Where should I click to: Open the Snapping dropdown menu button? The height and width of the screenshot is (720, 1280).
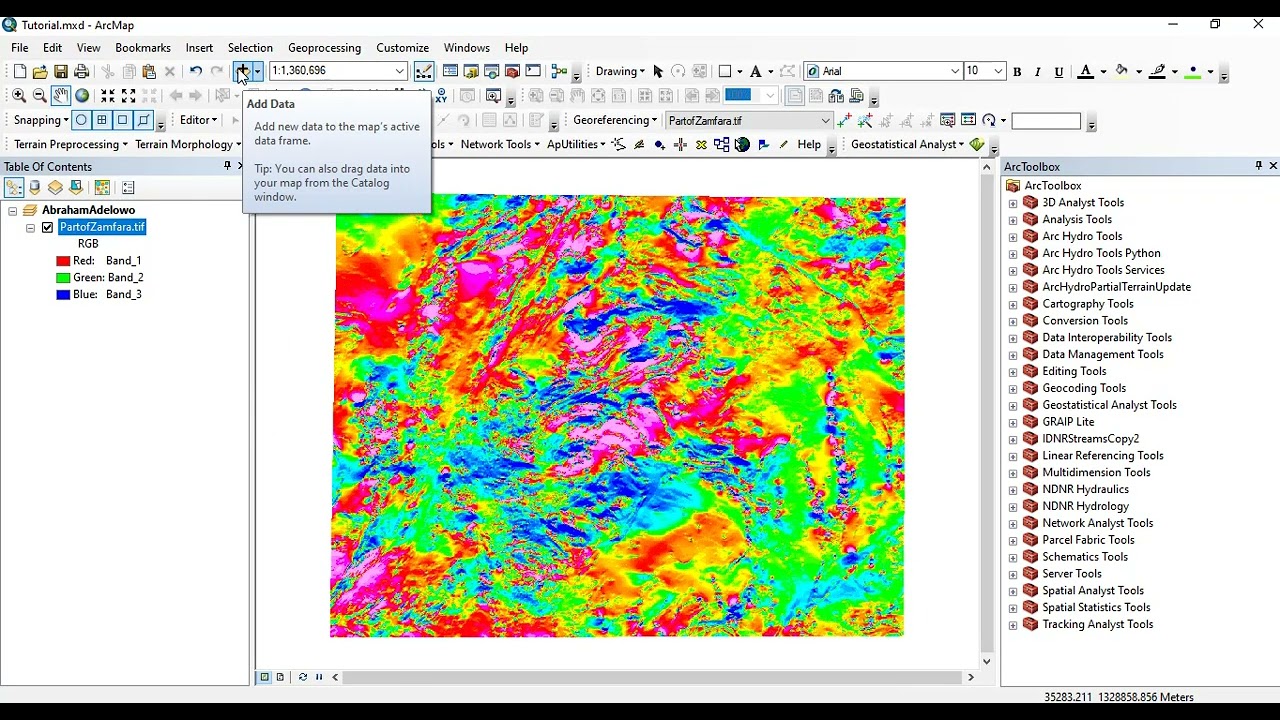(41, 120)
